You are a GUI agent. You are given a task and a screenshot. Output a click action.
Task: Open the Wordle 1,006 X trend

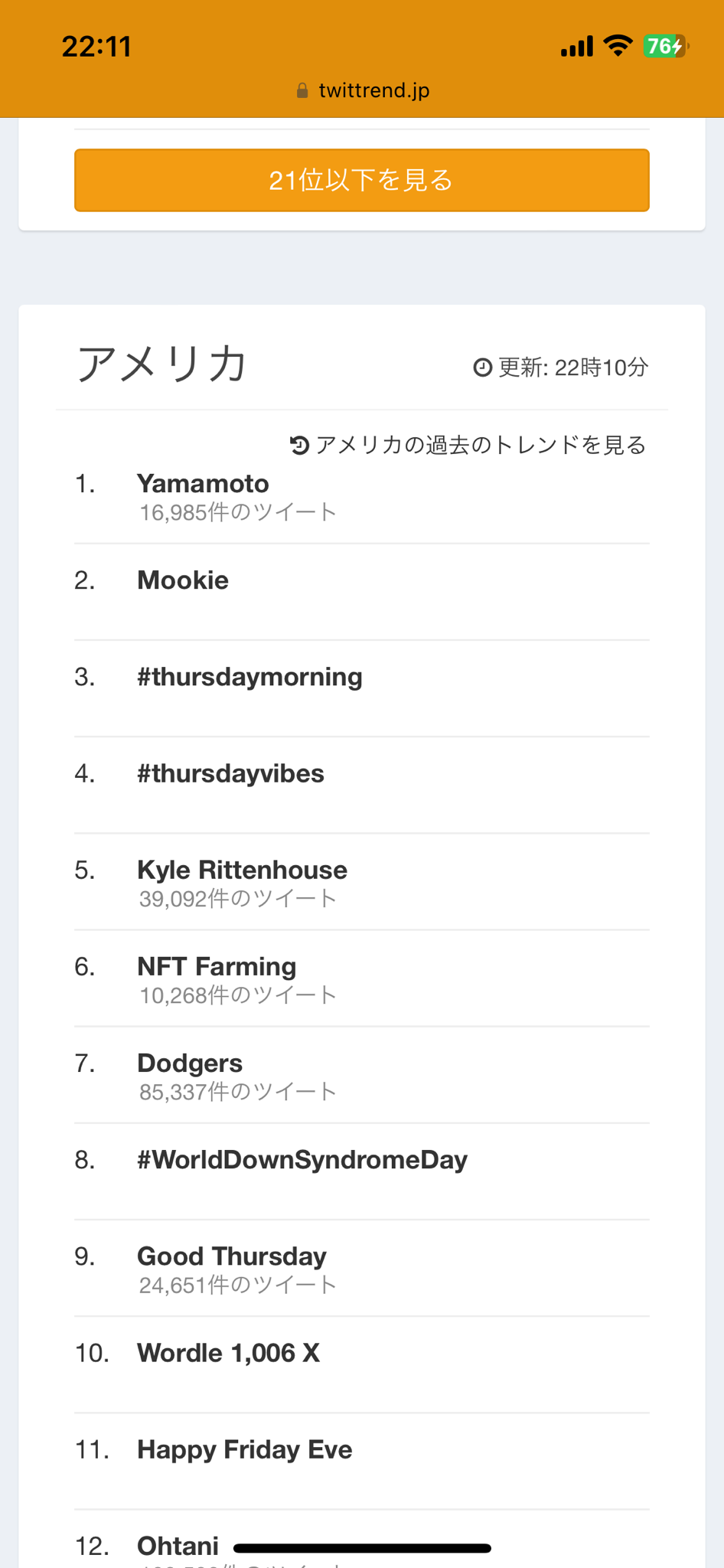(x=228, y=1353)
